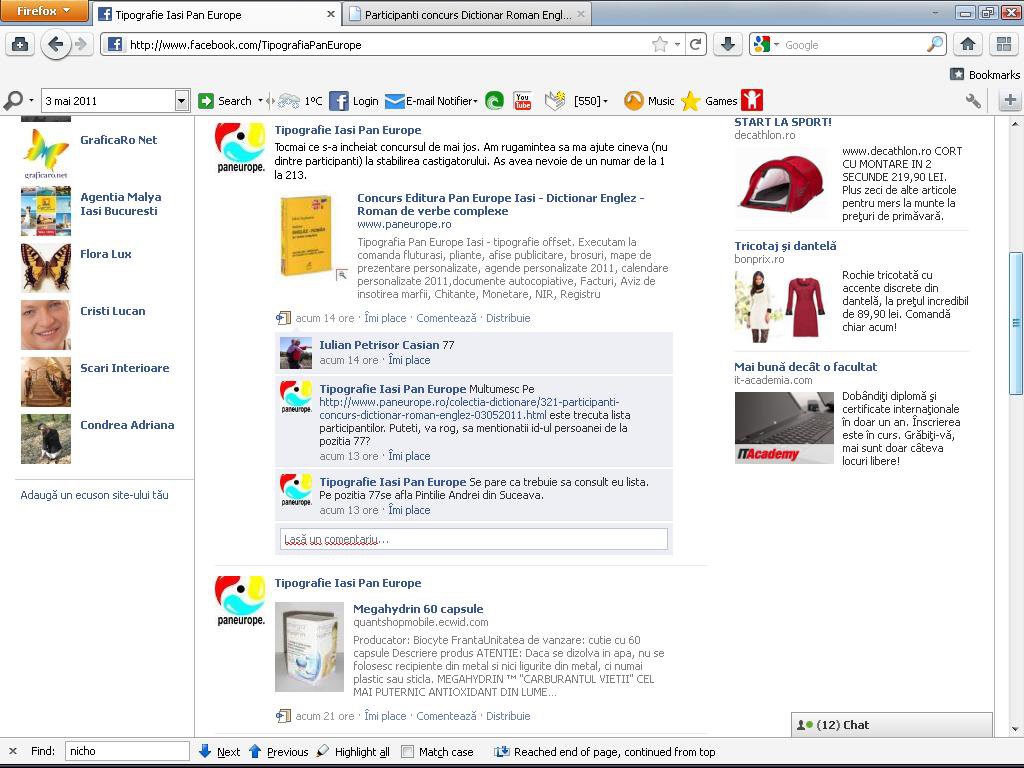This screenshot has width=1024, height=768.
Task: Open the E-mail Notifier envelope icon
Action: tap(394, 101)
